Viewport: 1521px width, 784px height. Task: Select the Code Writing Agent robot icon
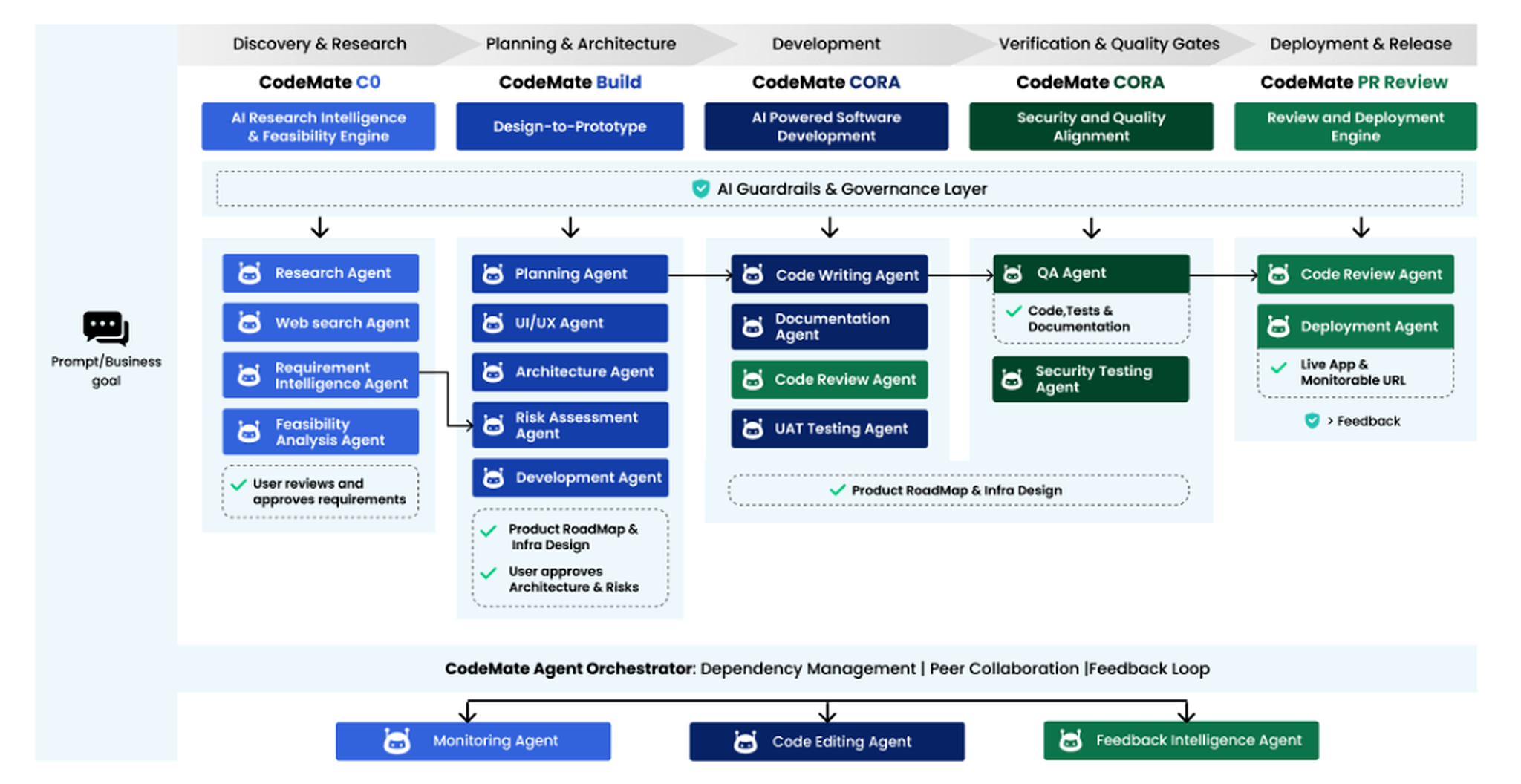pos(753,275)
